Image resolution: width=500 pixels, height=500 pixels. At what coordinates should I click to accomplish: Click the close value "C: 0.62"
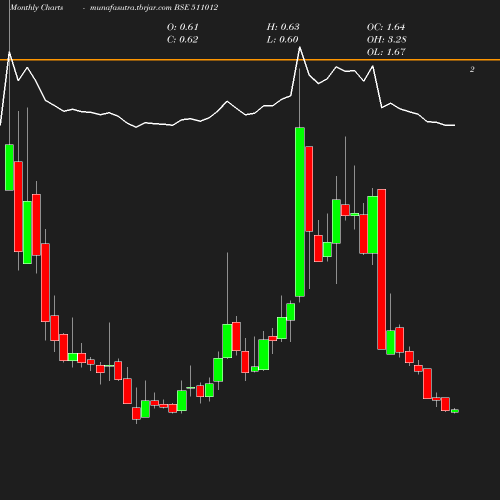pyautogui.click(x=183, y=39)
